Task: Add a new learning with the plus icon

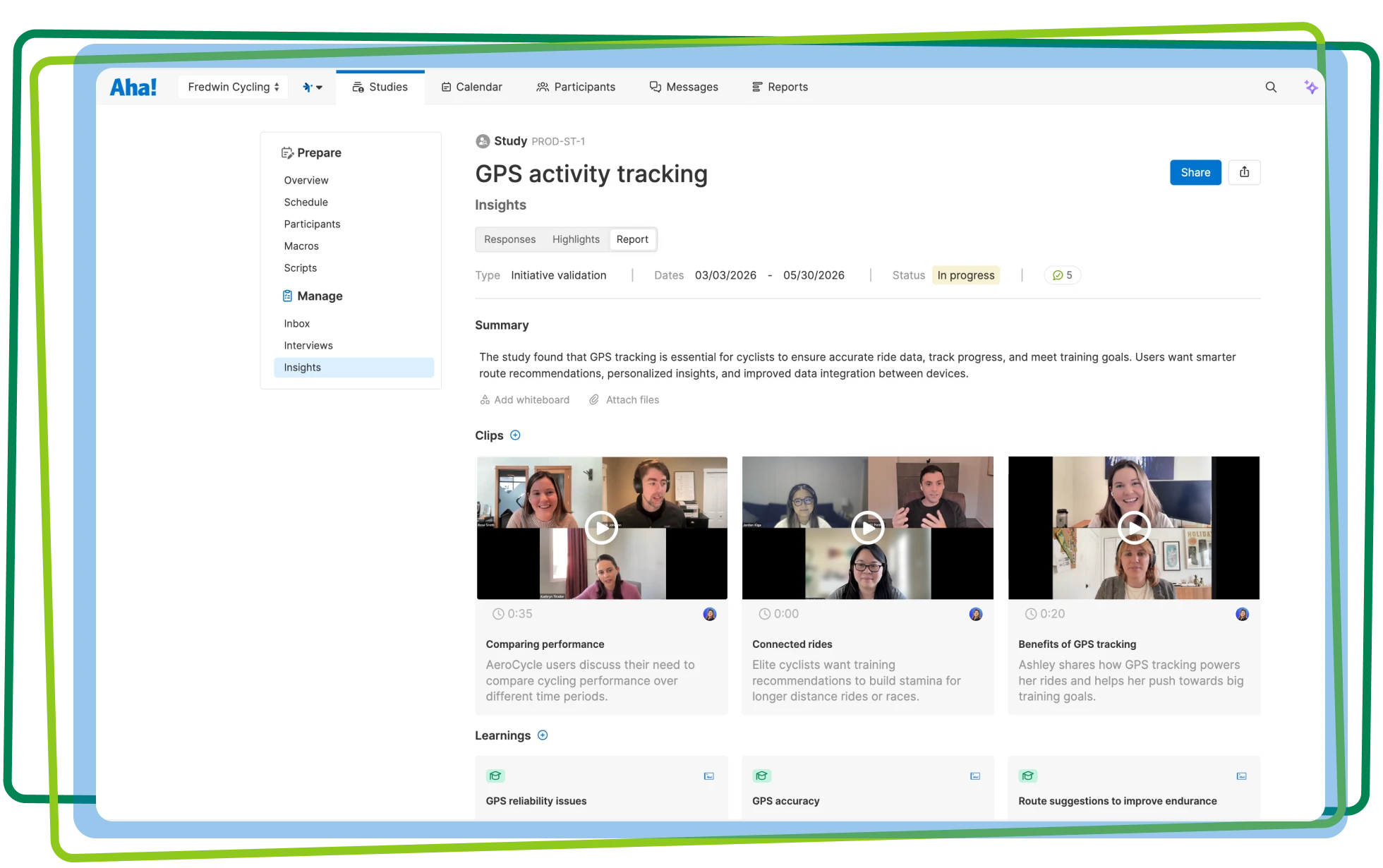Action: pyautogui.click(x=543, y=735)
